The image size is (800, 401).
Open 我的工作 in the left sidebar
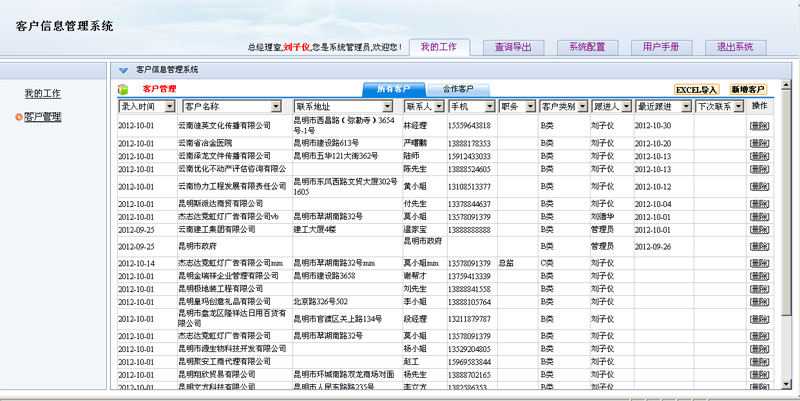43,93
